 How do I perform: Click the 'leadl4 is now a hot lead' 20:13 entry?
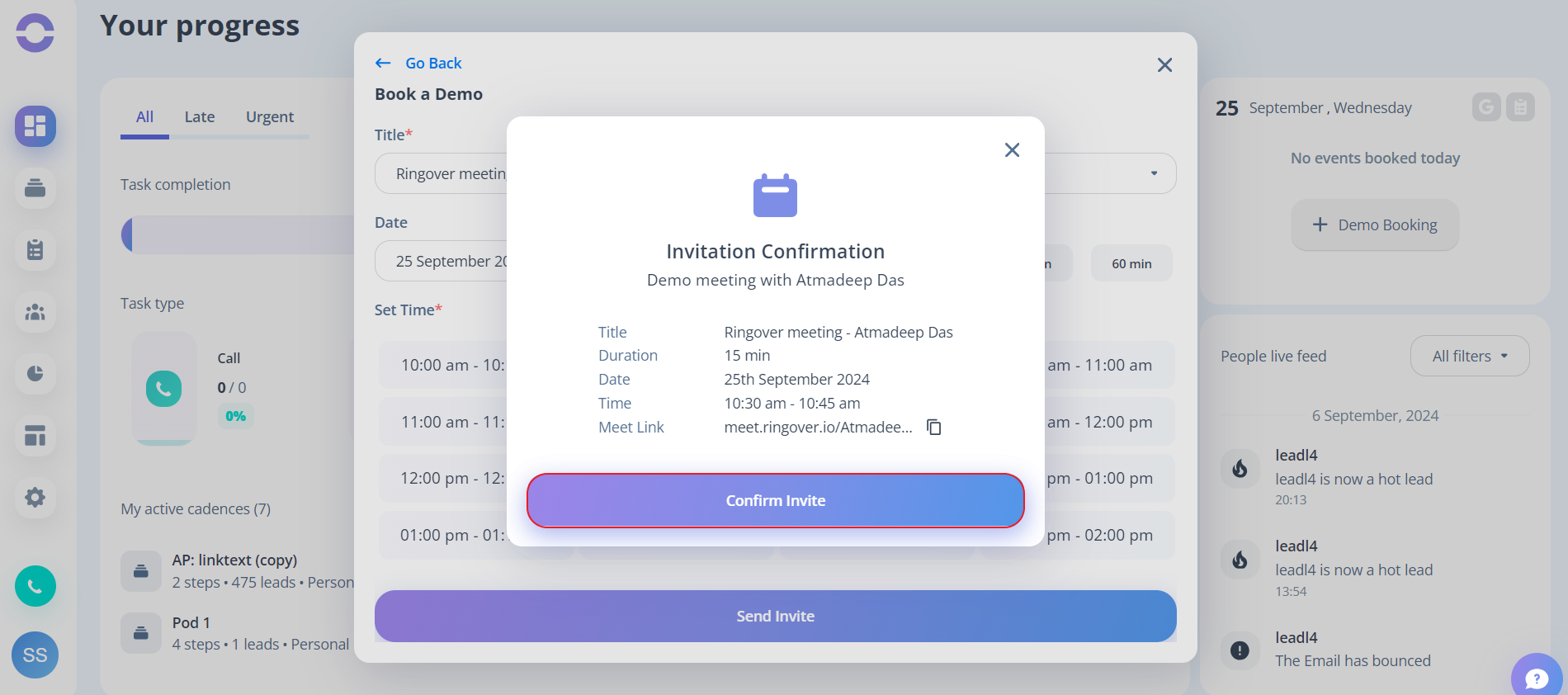click(x=1353, y=479)
